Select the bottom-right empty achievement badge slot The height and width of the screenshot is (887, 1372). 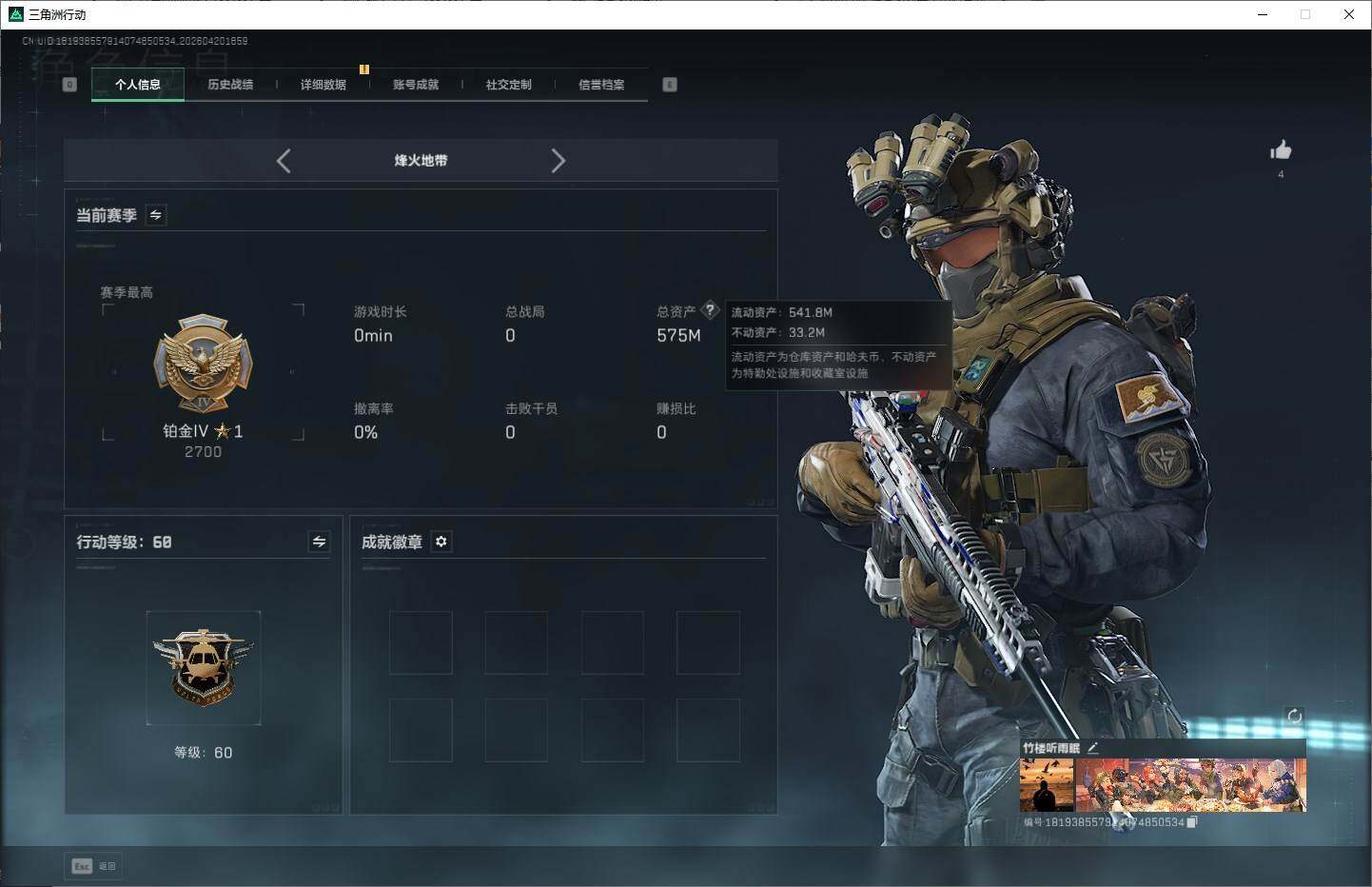tap(708, 730)
